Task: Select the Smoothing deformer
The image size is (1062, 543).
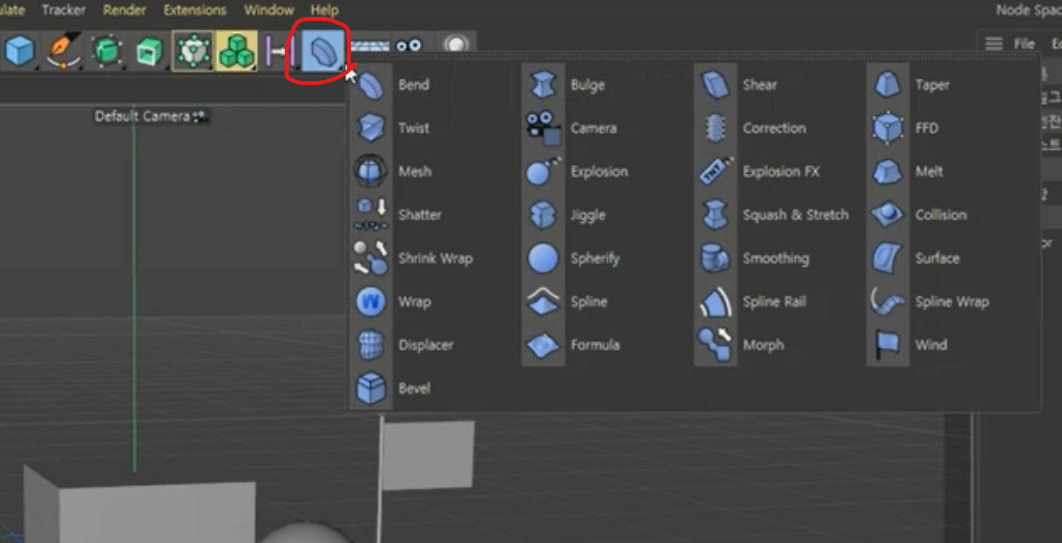Action: pos(754,259)
